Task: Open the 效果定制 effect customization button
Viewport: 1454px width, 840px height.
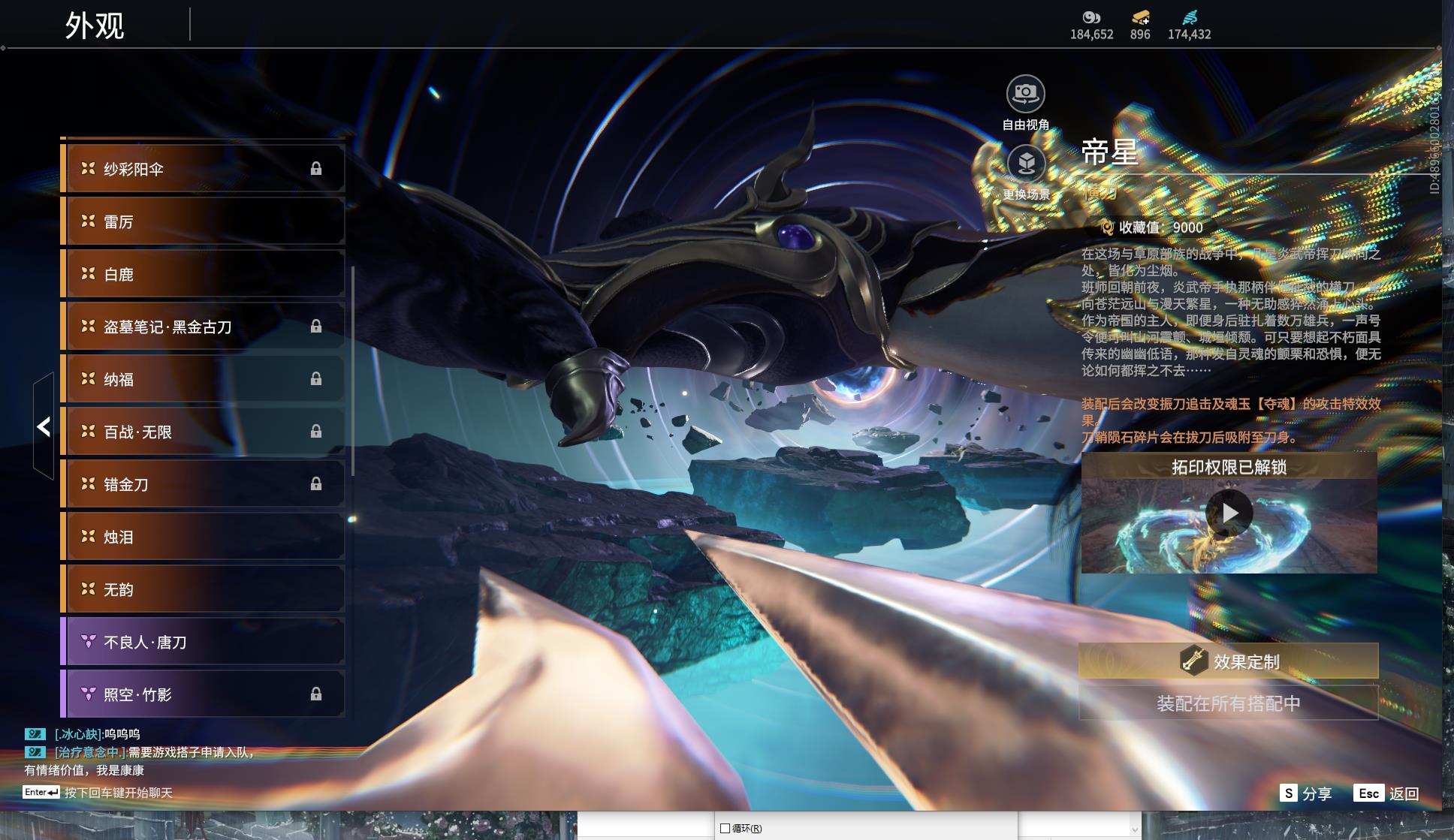Action: coord(1229,661)
